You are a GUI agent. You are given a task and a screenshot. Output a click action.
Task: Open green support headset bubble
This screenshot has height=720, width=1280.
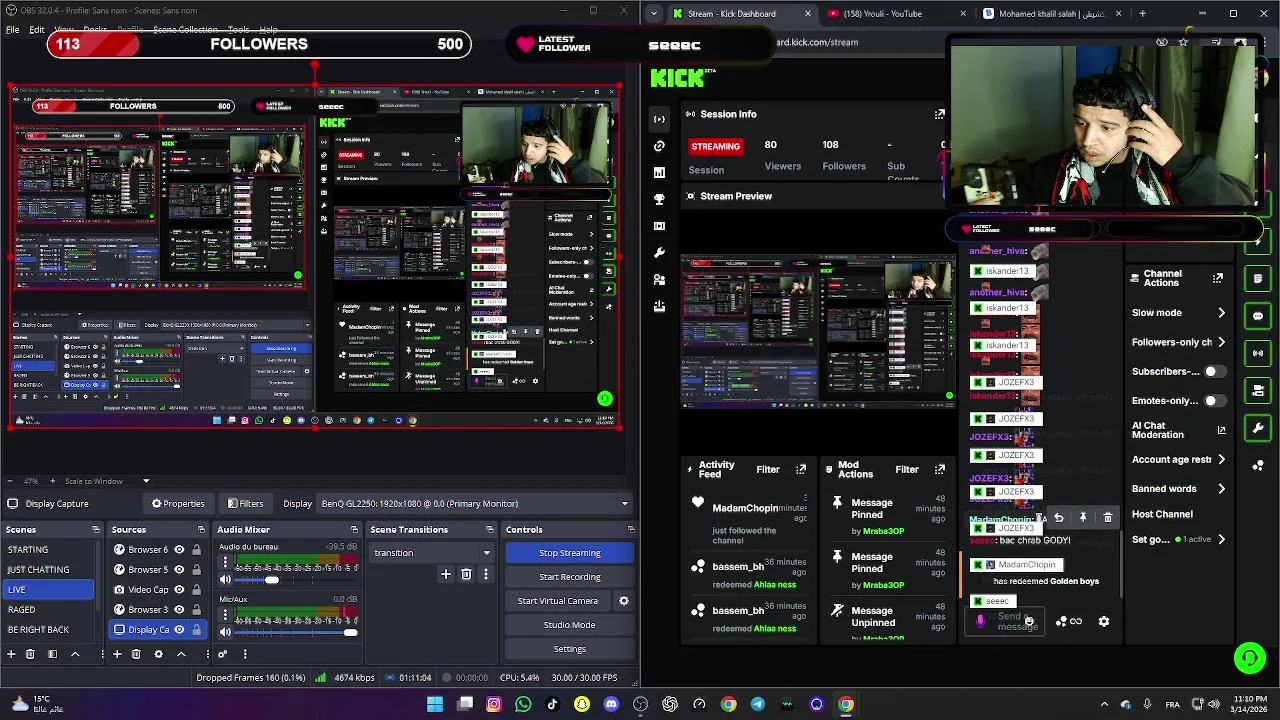[1249, 657]
